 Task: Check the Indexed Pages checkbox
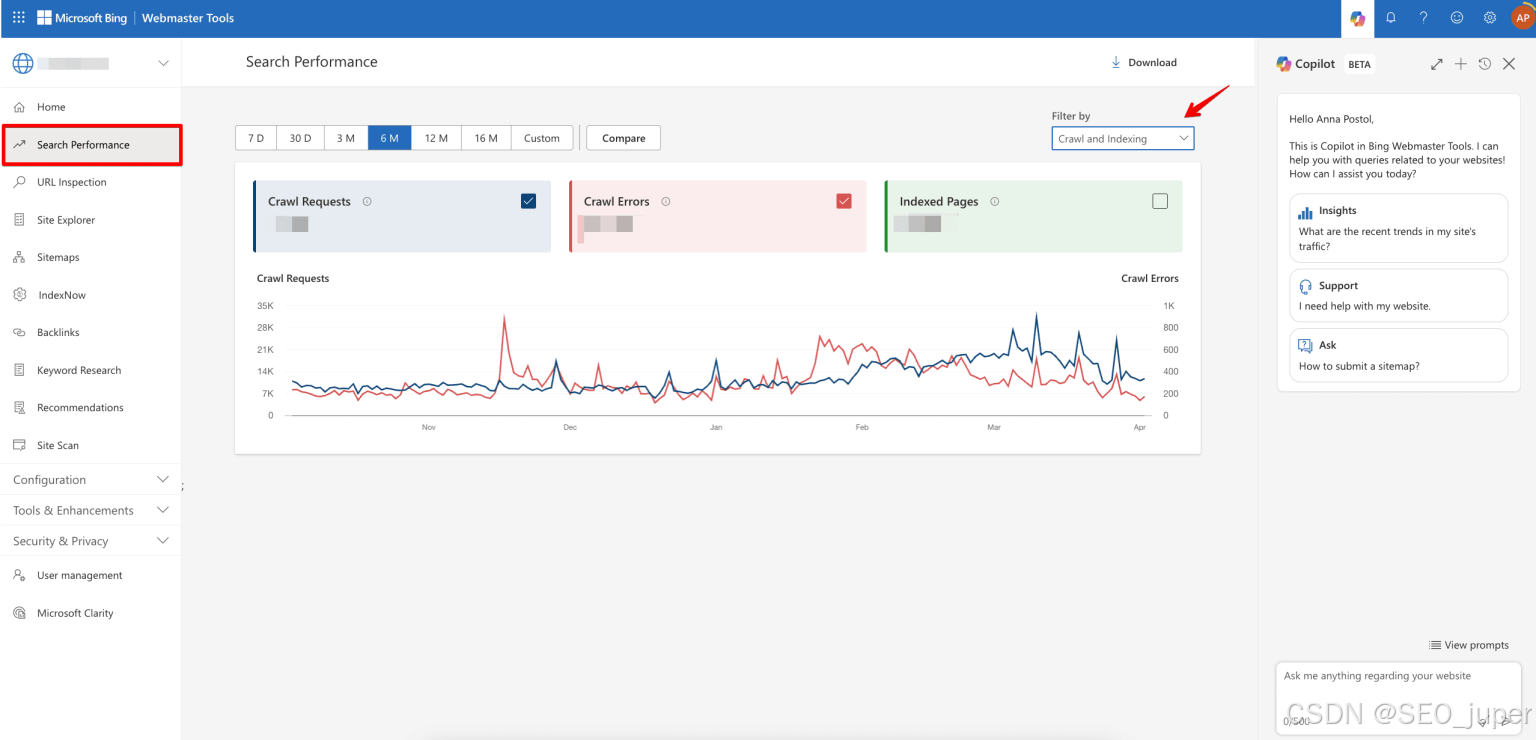coord(1160,201)
